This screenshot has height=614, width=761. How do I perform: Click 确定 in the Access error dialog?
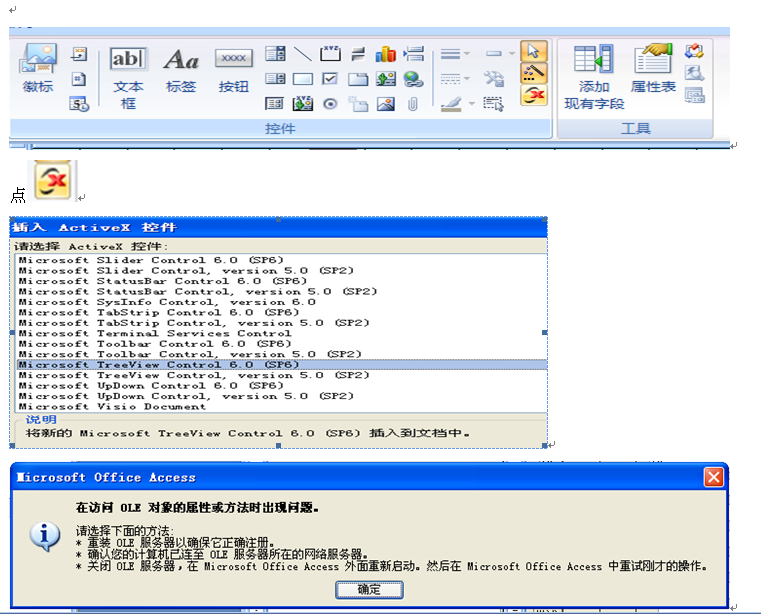pyautogui.click(x=369, y=590)
